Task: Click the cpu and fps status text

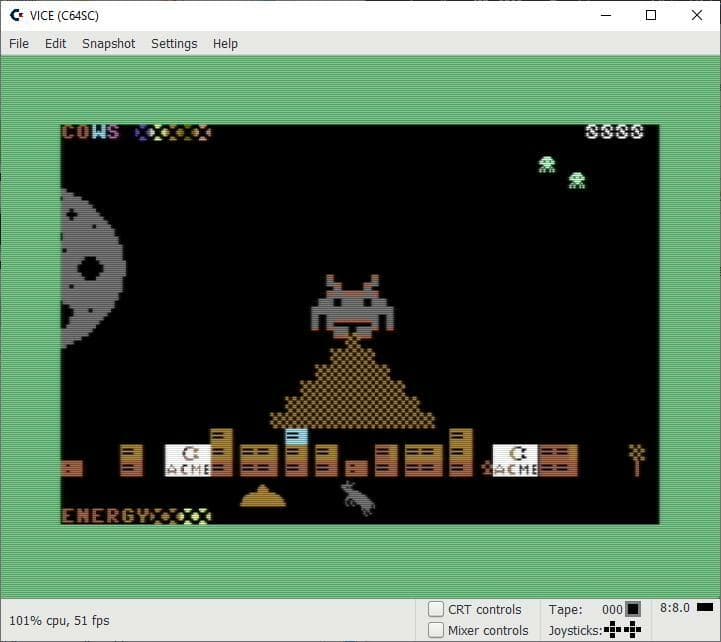Action: (x=59, y=620)
